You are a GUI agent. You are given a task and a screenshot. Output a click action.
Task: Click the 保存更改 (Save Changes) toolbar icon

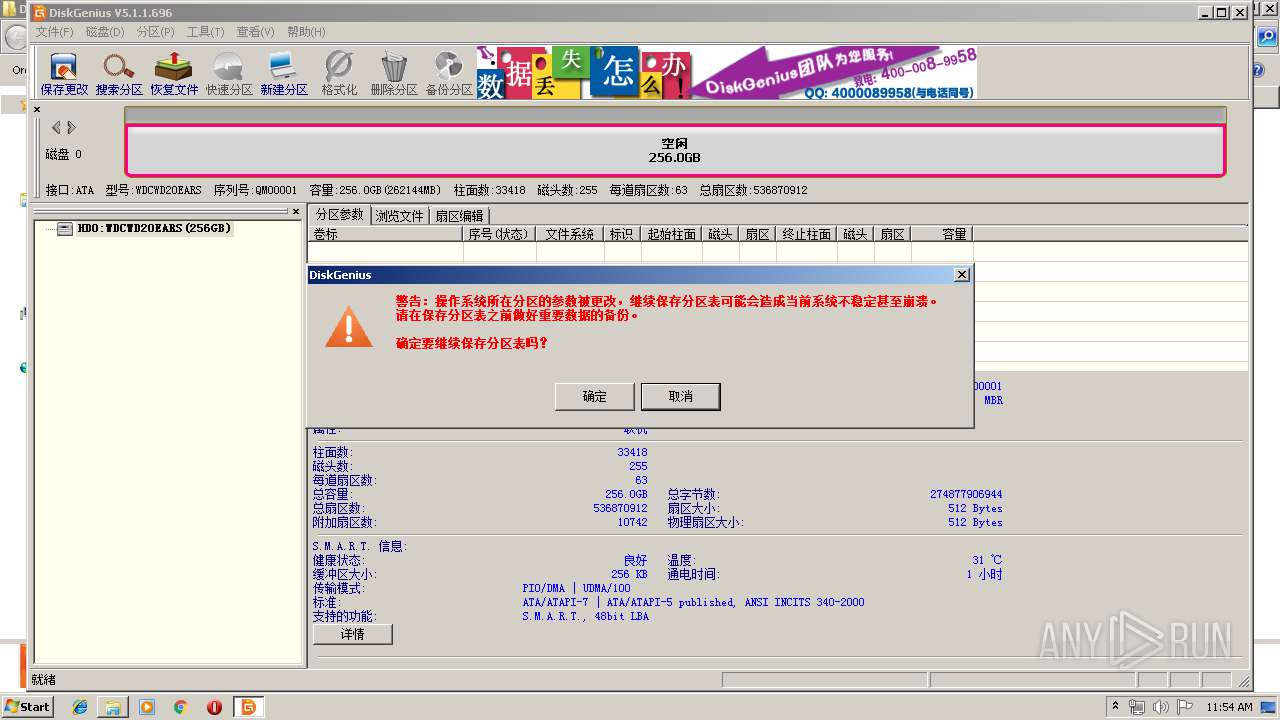(64, 74)
